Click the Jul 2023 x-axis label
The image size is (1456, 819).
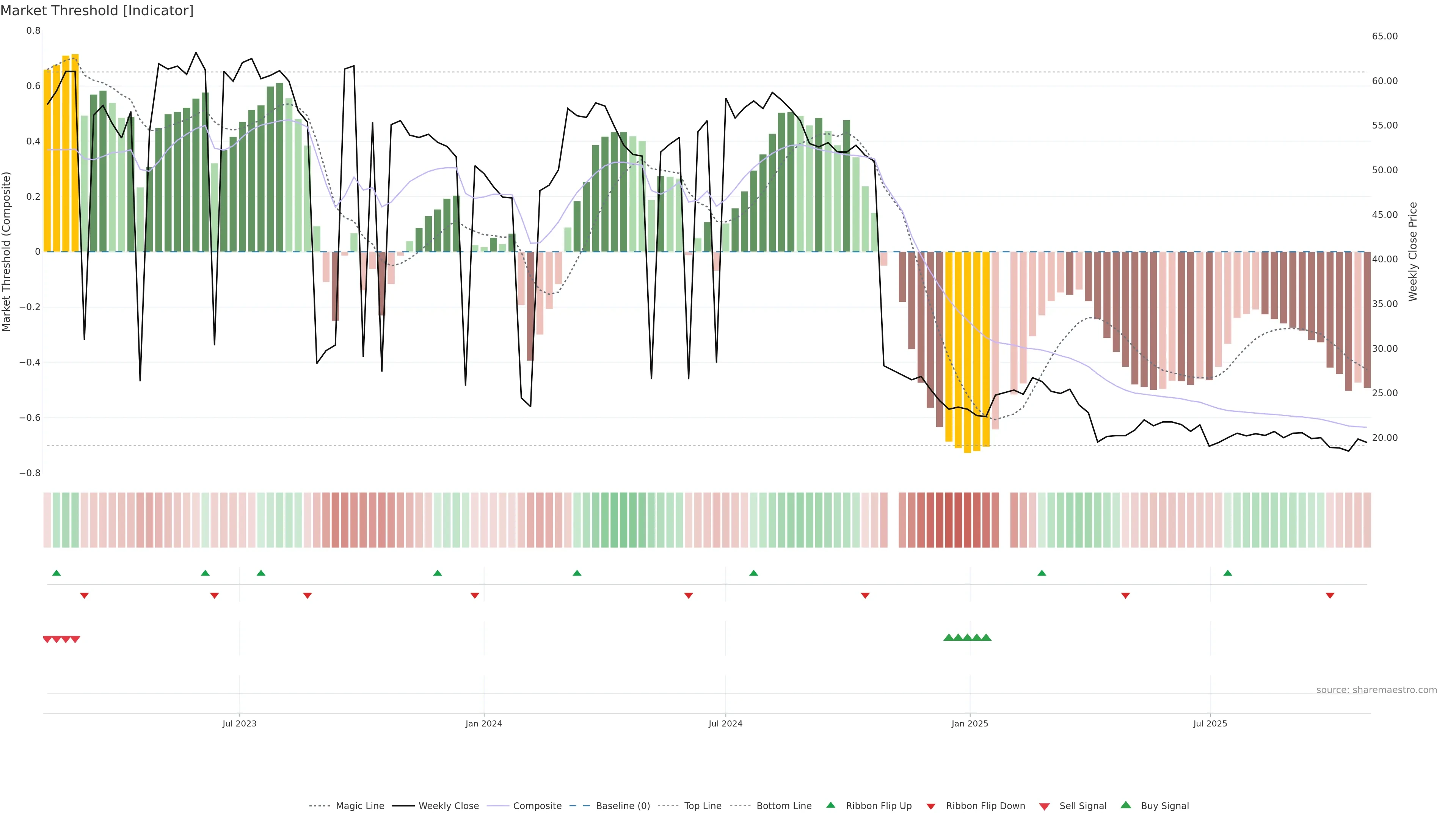[x=239, y=723]
